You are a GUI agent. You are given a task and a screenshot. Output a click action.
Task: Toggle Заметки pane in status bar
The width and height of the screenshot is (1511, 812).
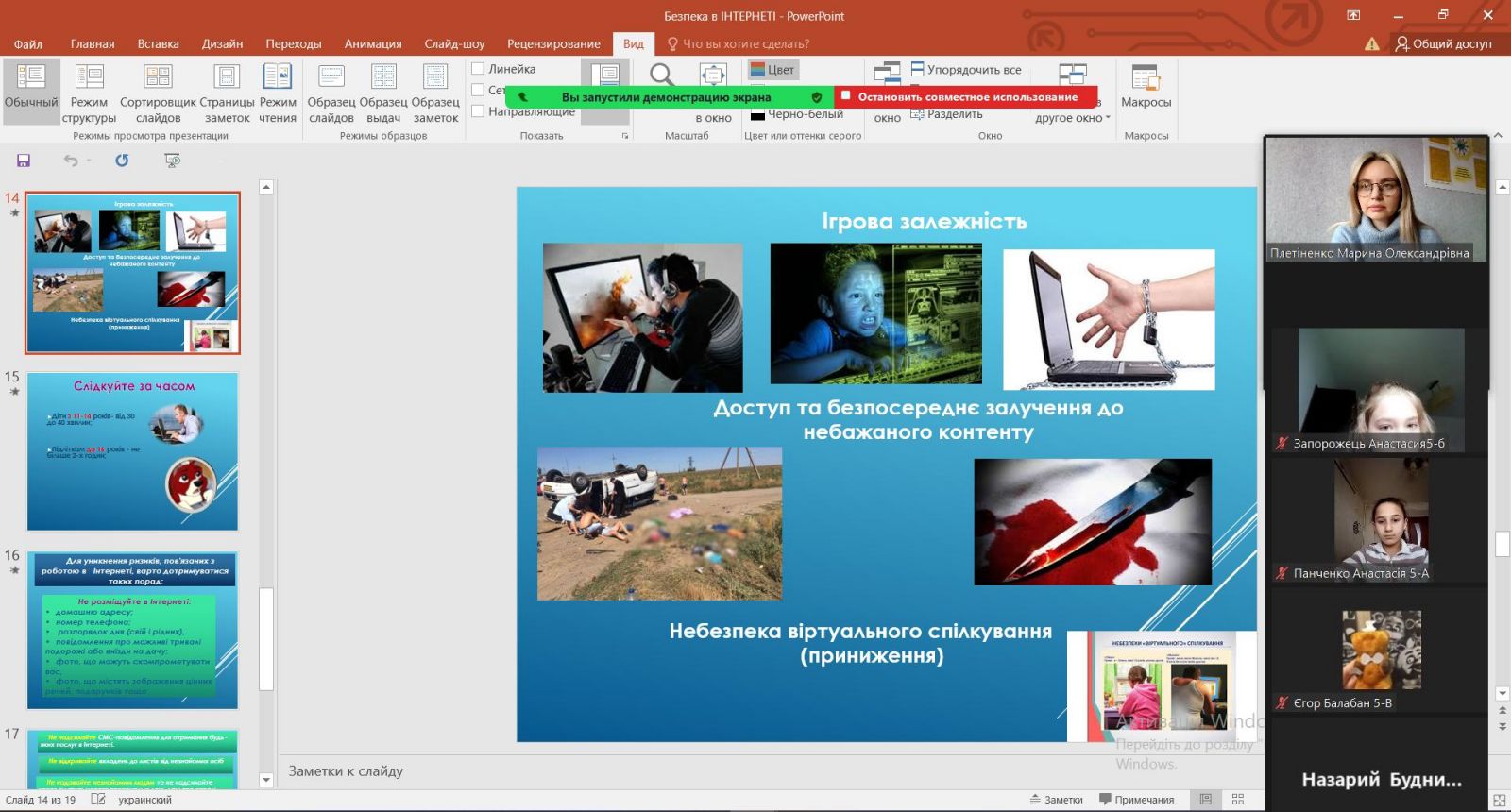coord(1057,800)
